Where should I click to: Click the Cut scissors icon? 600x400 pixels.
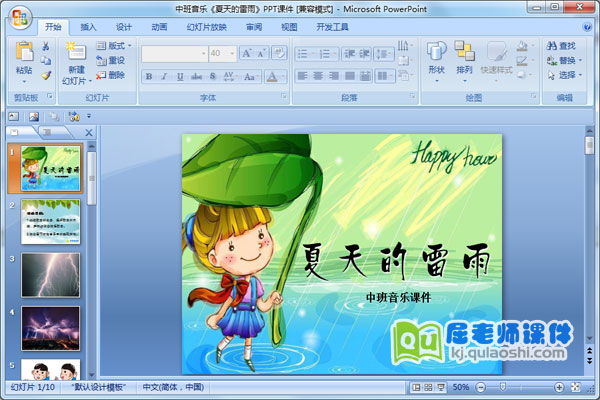[x=46, y=47]
